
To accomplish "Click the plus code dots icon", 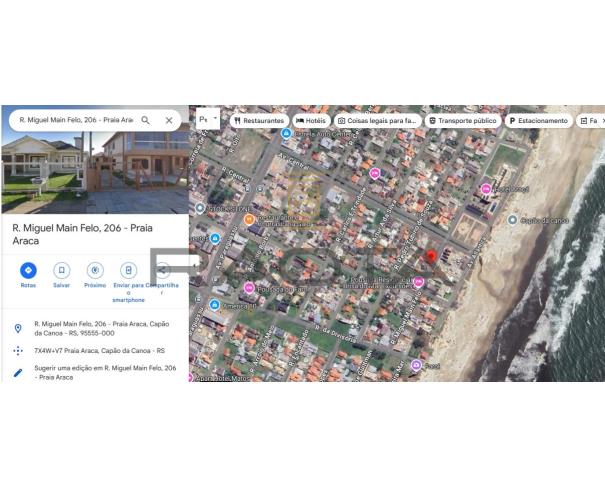I will pyautogui.click(x=18, y=351).
